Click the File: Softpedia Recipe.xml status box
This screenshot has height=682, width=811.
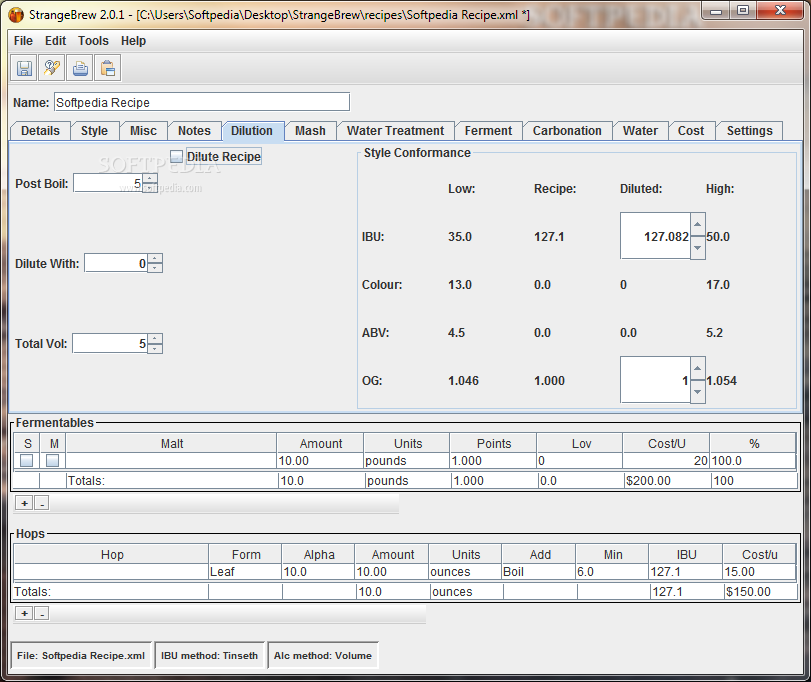pos(81,655)
